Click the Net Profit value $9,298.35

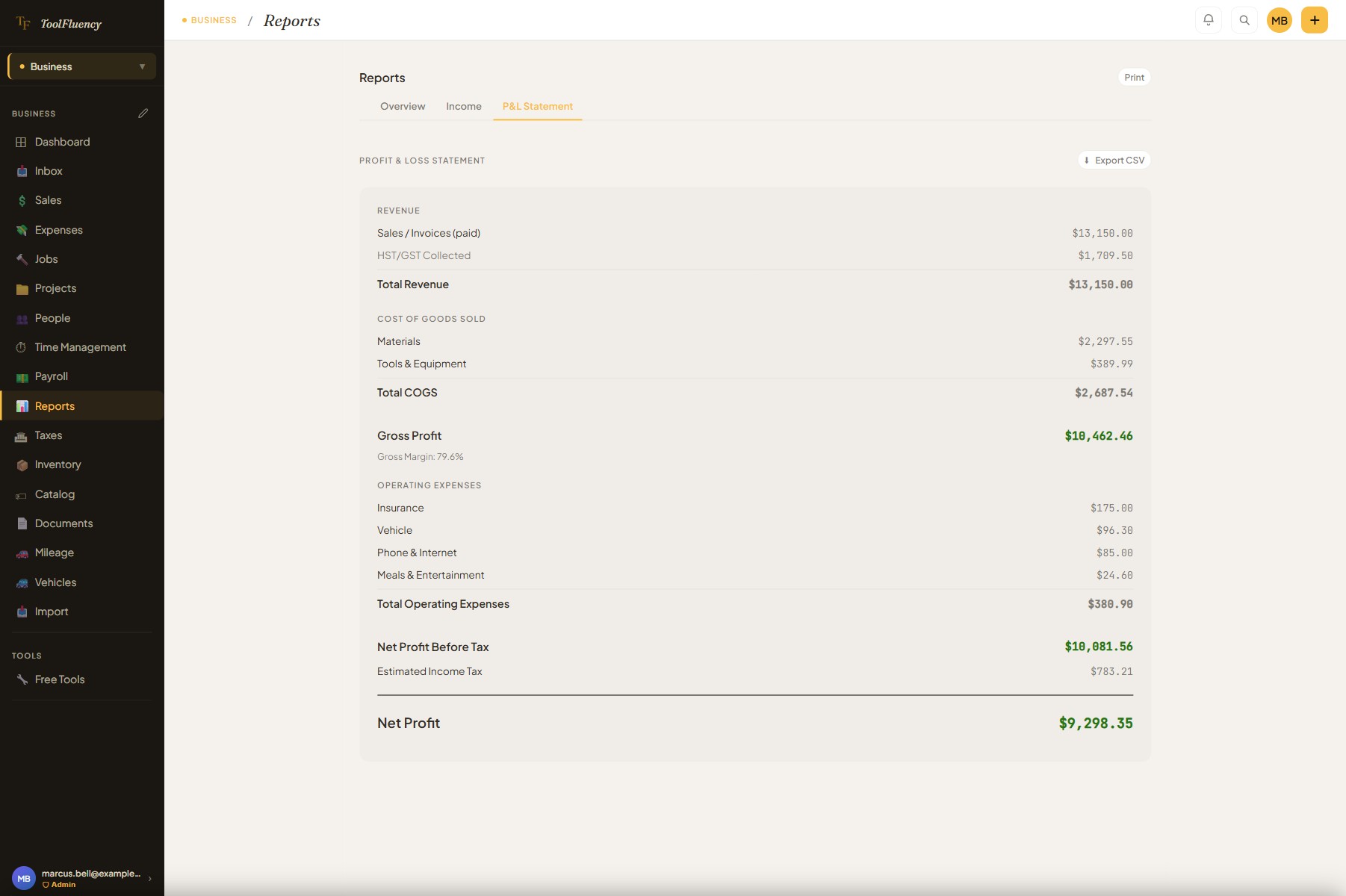(1096, 723)
